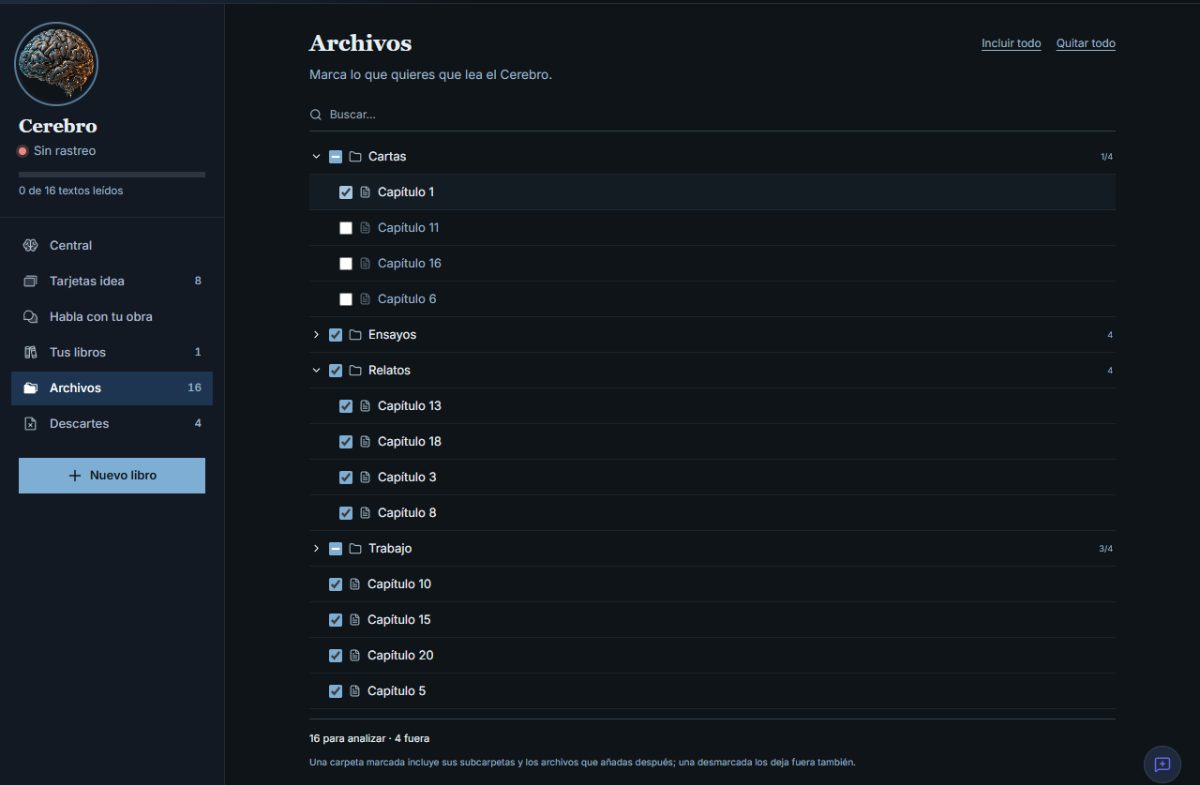Click the document icon beside Capítulo 13
Viewport: 1200px width, 785px height.
click(x=365, y=406)
